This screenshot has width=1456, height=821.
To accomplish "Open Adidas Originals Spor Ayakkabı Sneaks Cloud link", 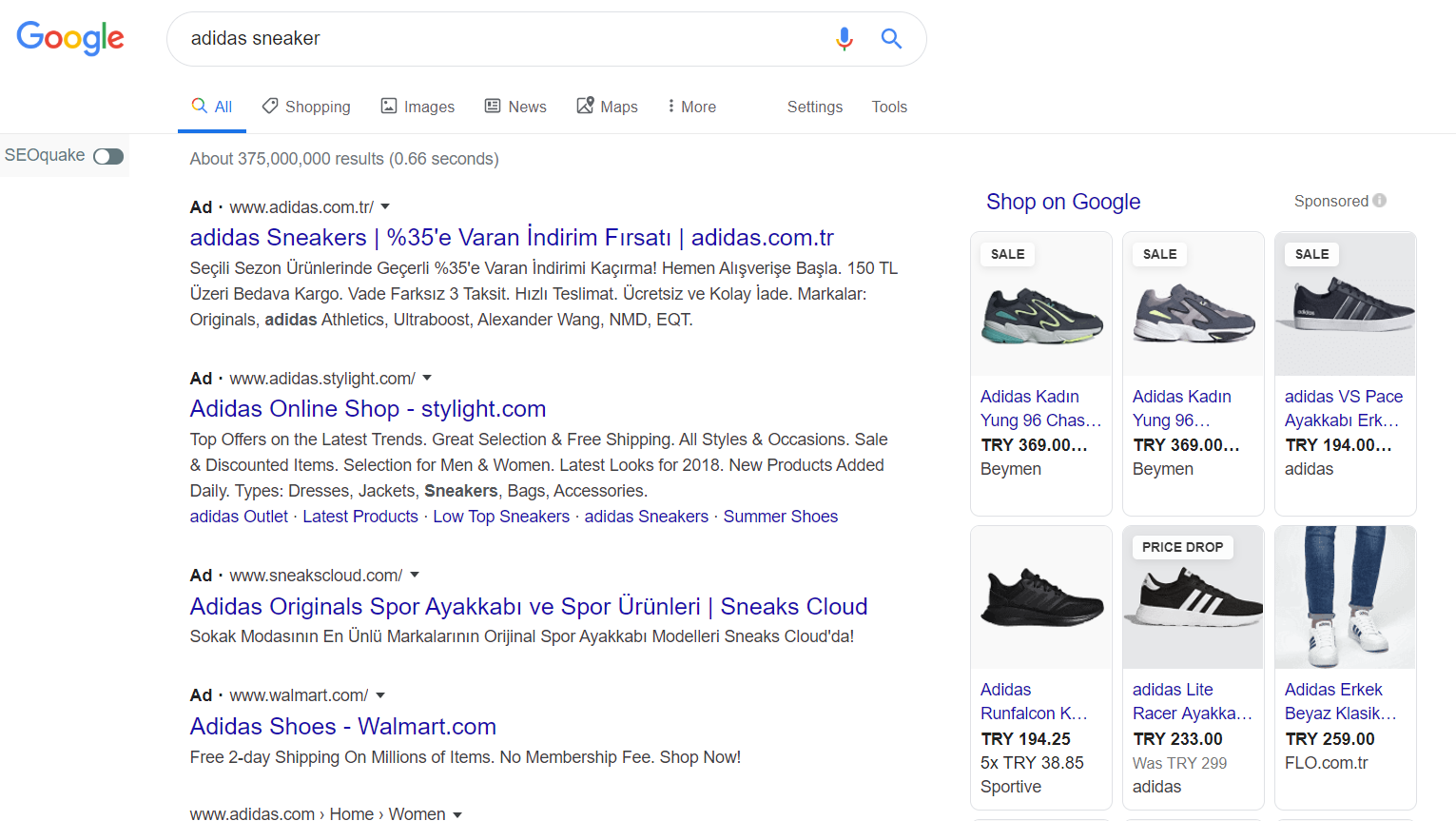I will (x=529, y=606).
